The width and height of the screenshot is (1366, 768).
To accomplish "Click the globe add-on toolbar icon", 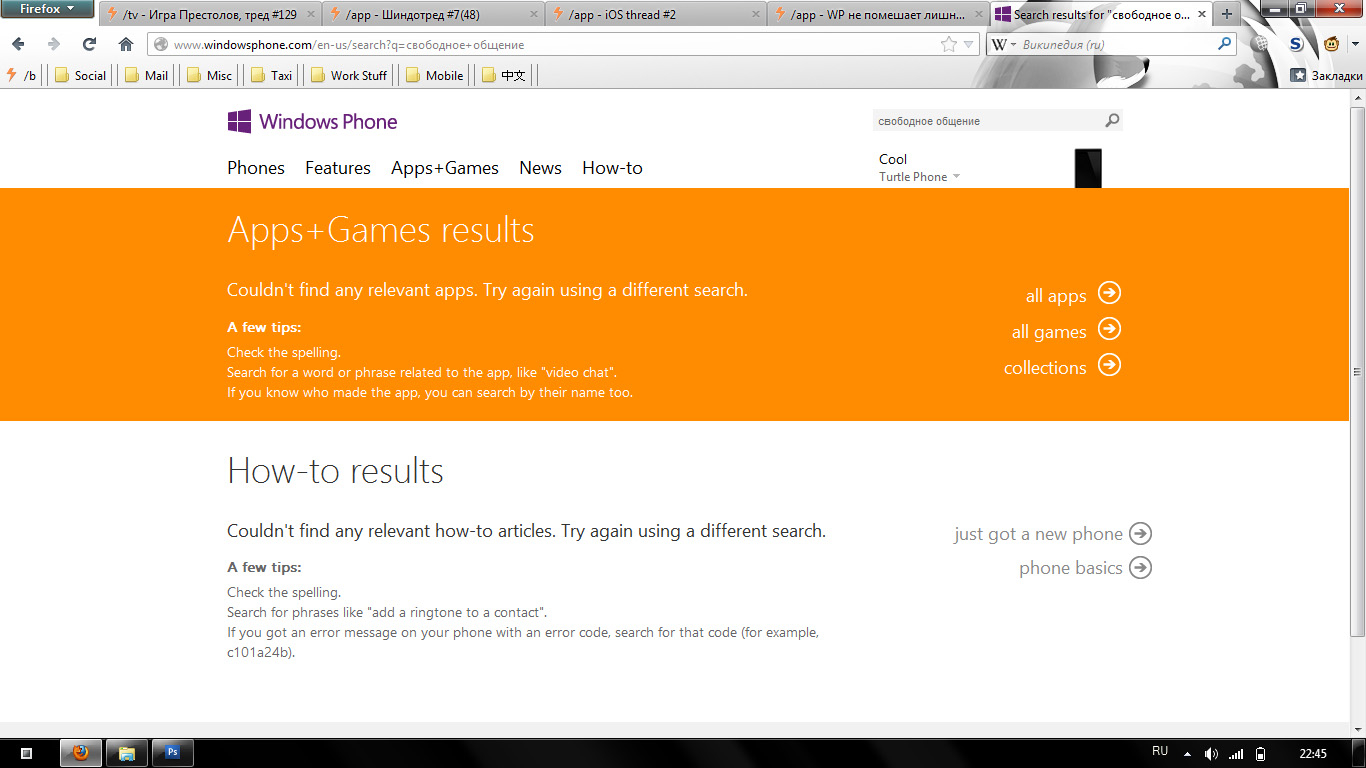I will coord(1261,44).
